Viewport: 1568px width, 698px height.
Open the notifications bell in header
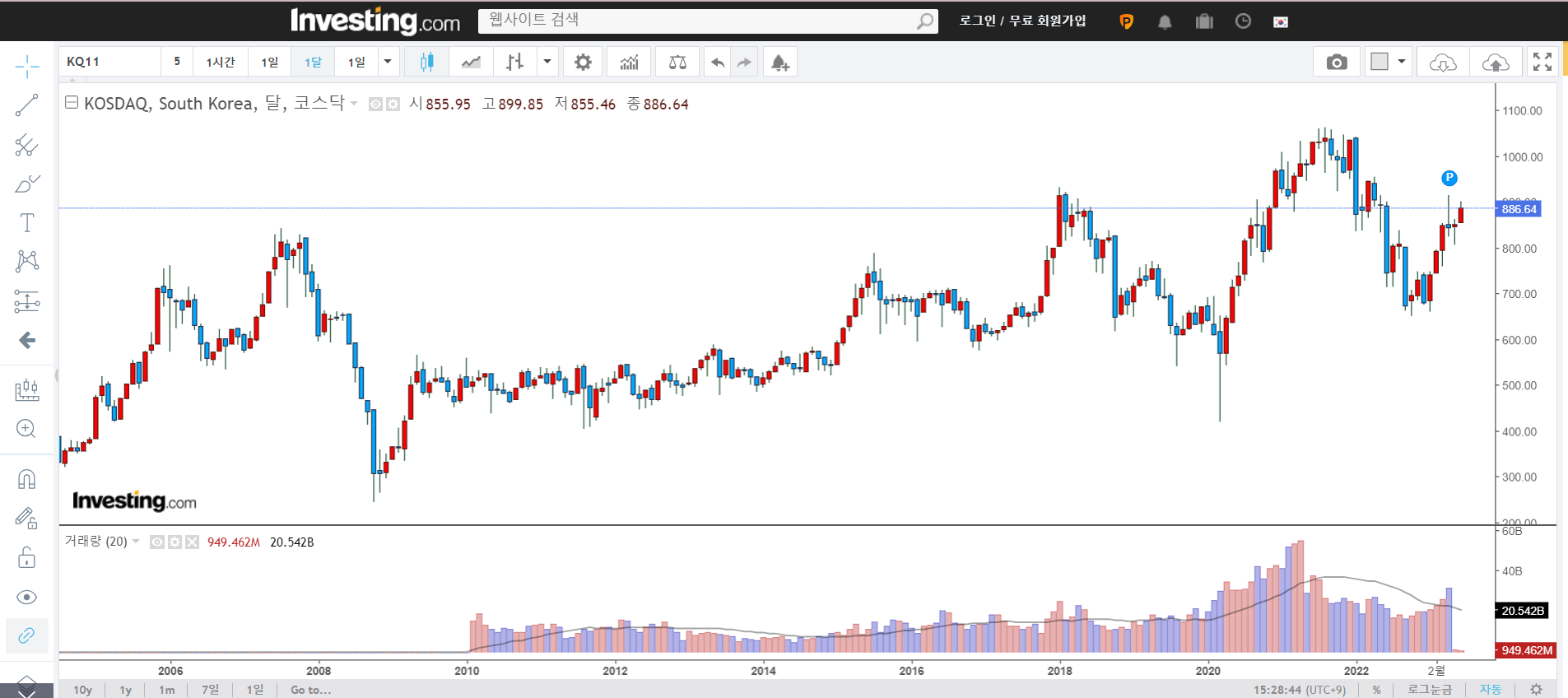pos(1165,21)
